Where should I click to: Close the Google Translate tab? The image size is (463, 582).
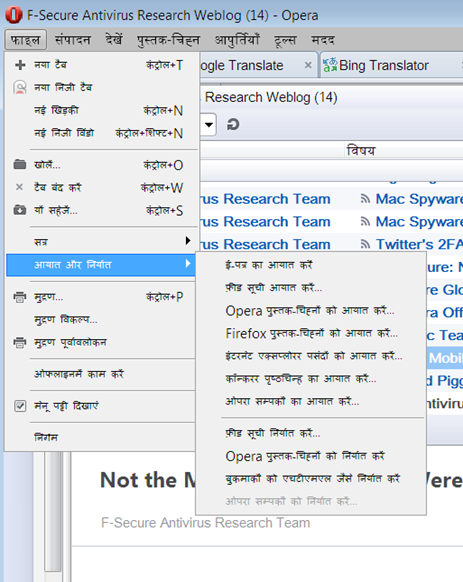308,65
